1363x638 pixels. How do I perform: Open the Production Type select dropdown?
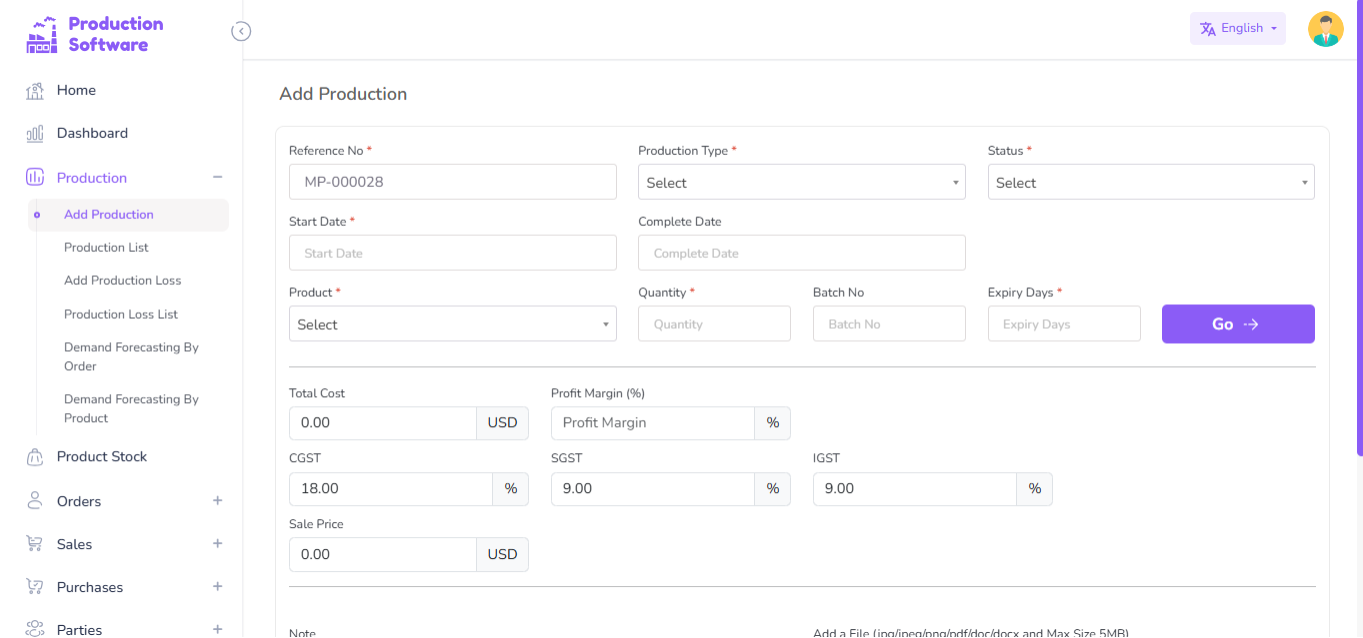click(x=801, y=183)
